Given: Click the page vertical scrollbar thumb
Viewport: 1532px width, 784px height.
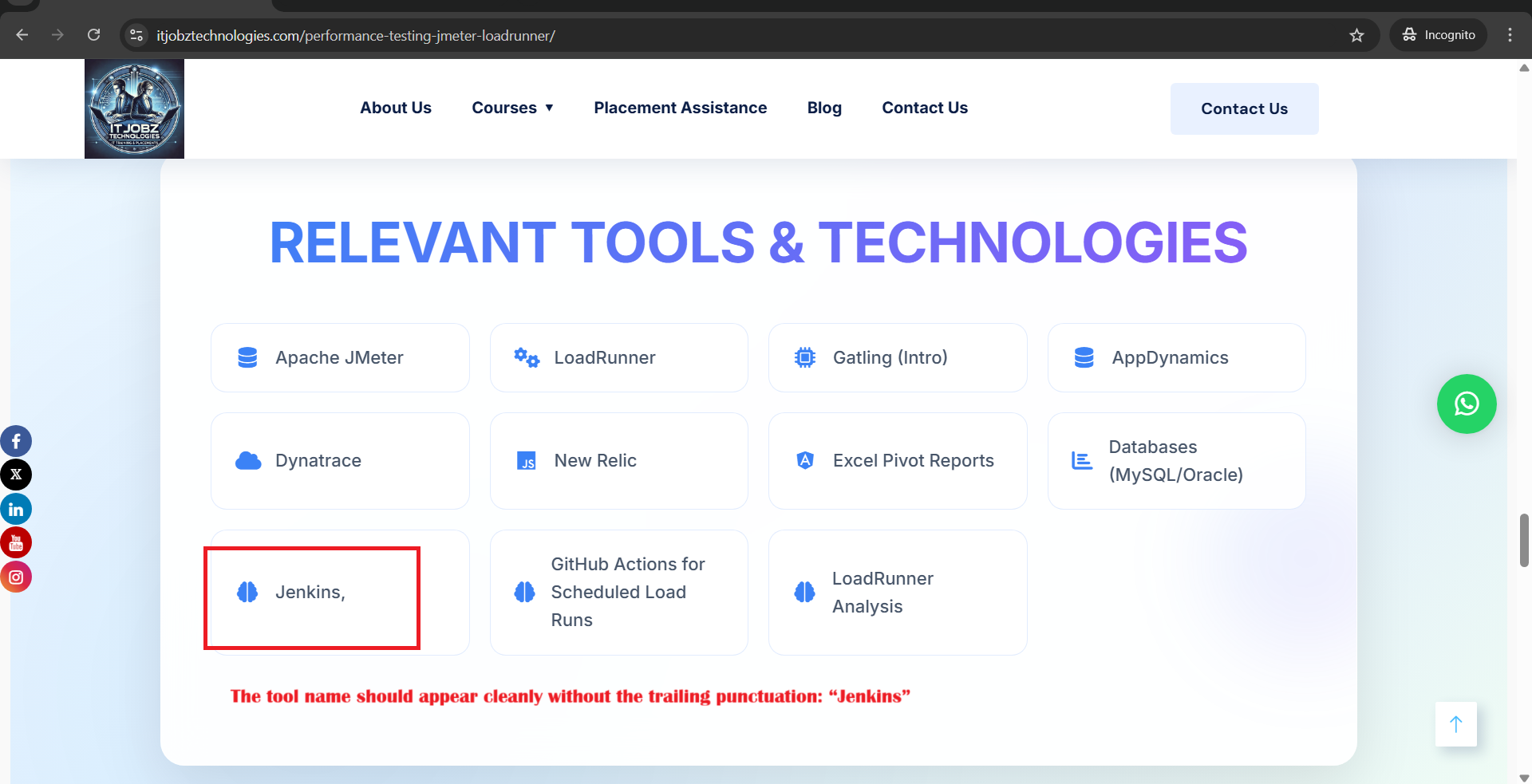Looking at the screenshot, I should pyautogui.click(x=1524, y=540).
